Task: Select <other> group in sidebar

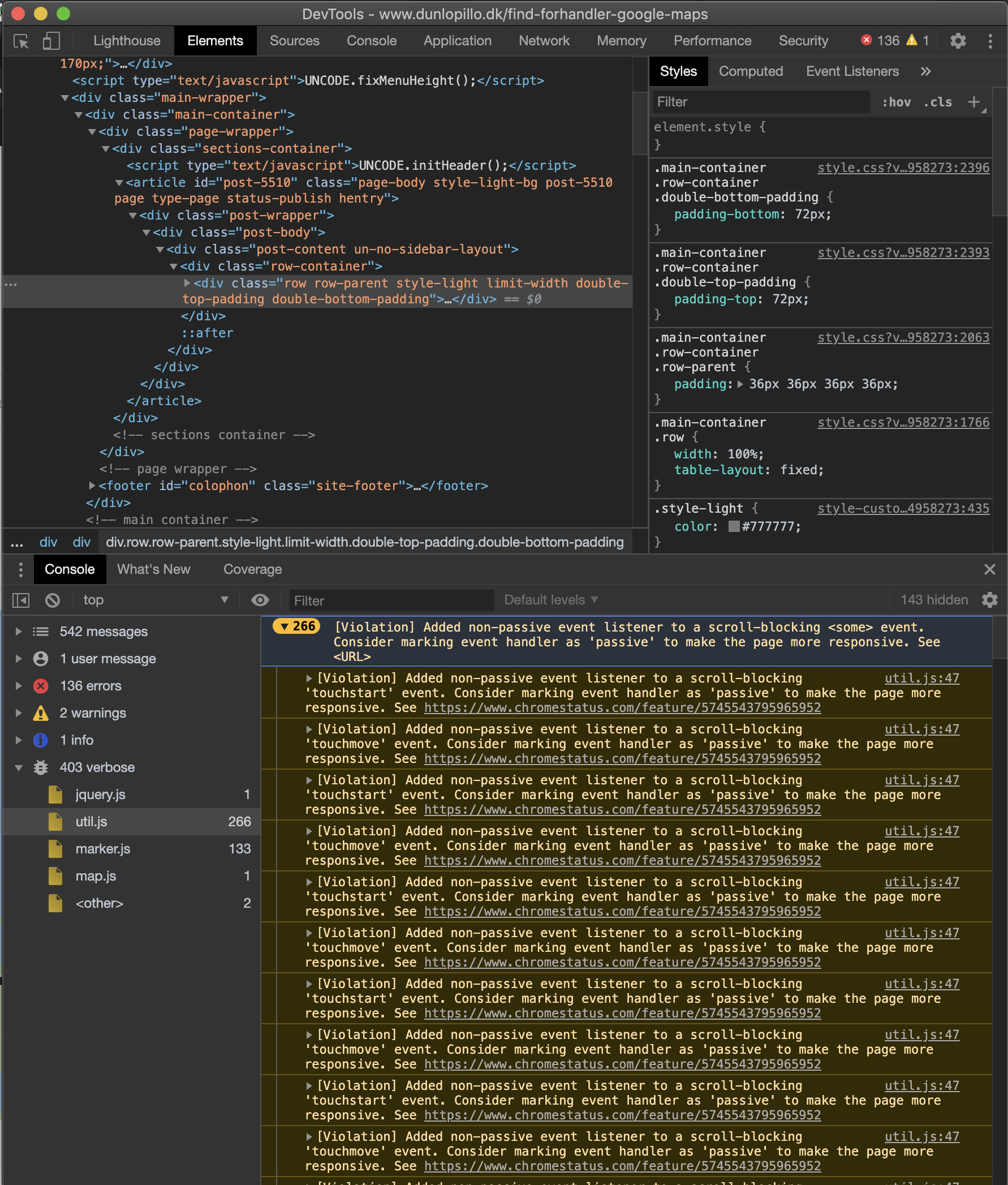Action: [131, 903]
